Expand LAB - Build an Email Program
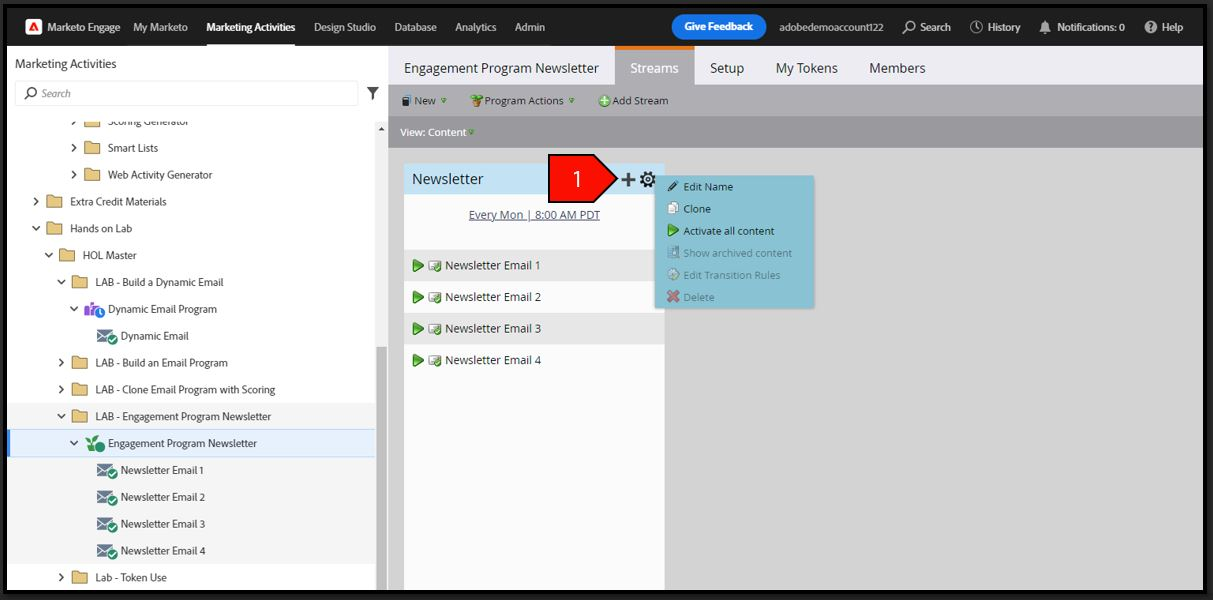This screenshot has width=1213, height=600. click(61, 363)
